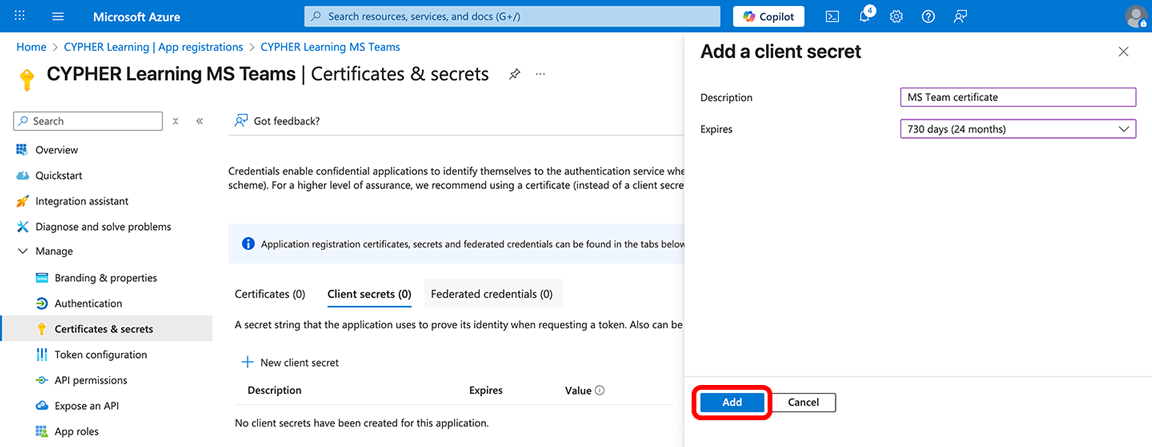Viewport: 1152px width, 447px height.
Task: Open CYPHER Learning MS Teams breadcrumb
Action: pyautogui.click(x=331, y=47)
